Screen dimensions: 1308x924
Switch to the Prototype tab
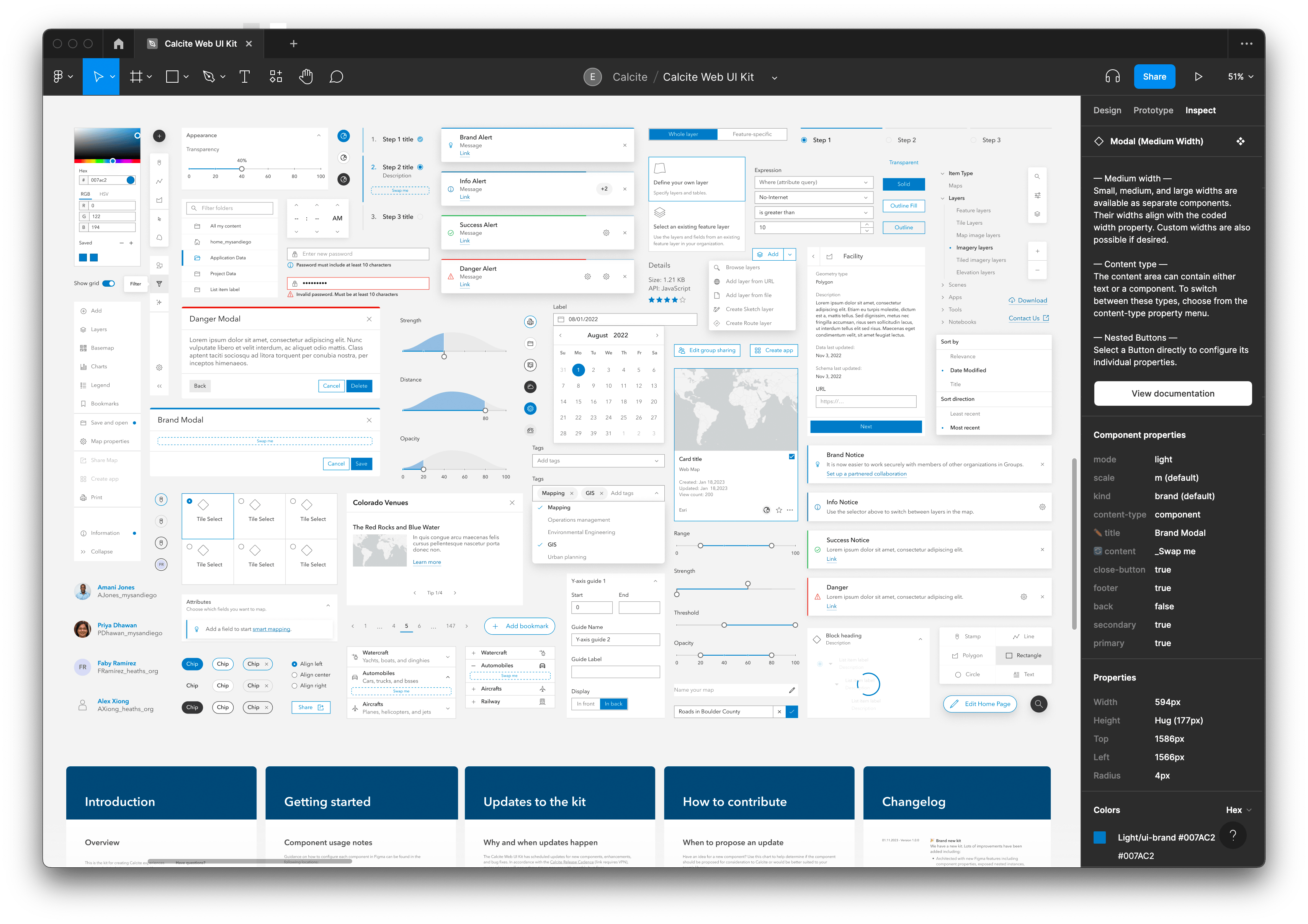tap(1153, 110)
